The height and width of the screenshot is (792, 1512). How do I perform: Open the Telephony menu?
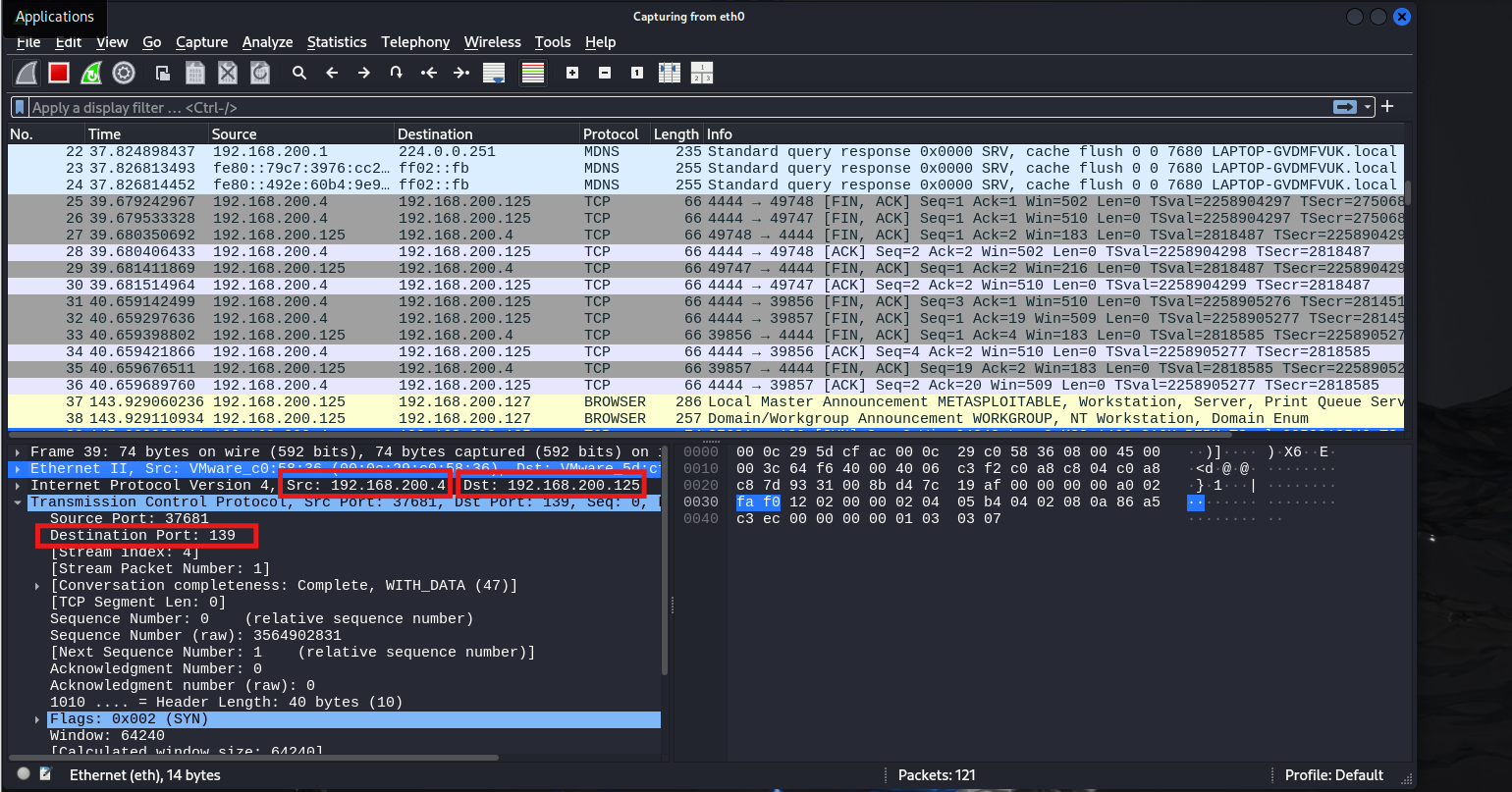point(415,42)
